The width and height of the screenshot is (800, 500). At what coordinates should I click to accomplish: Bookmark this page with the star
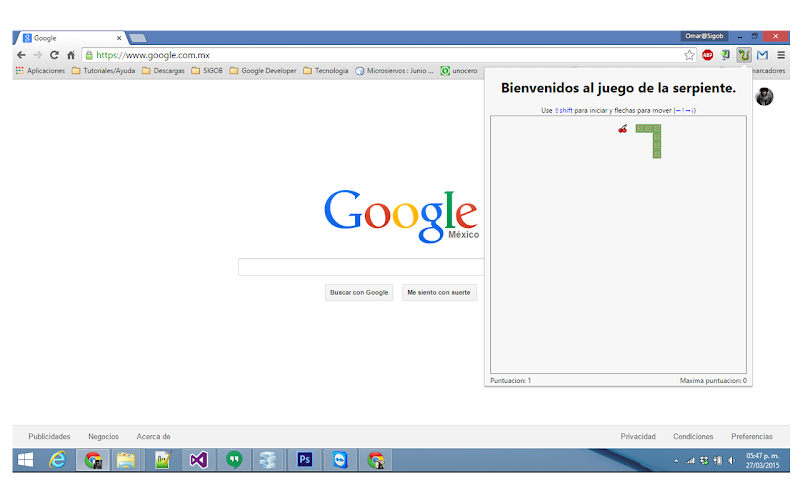(689, 55)
